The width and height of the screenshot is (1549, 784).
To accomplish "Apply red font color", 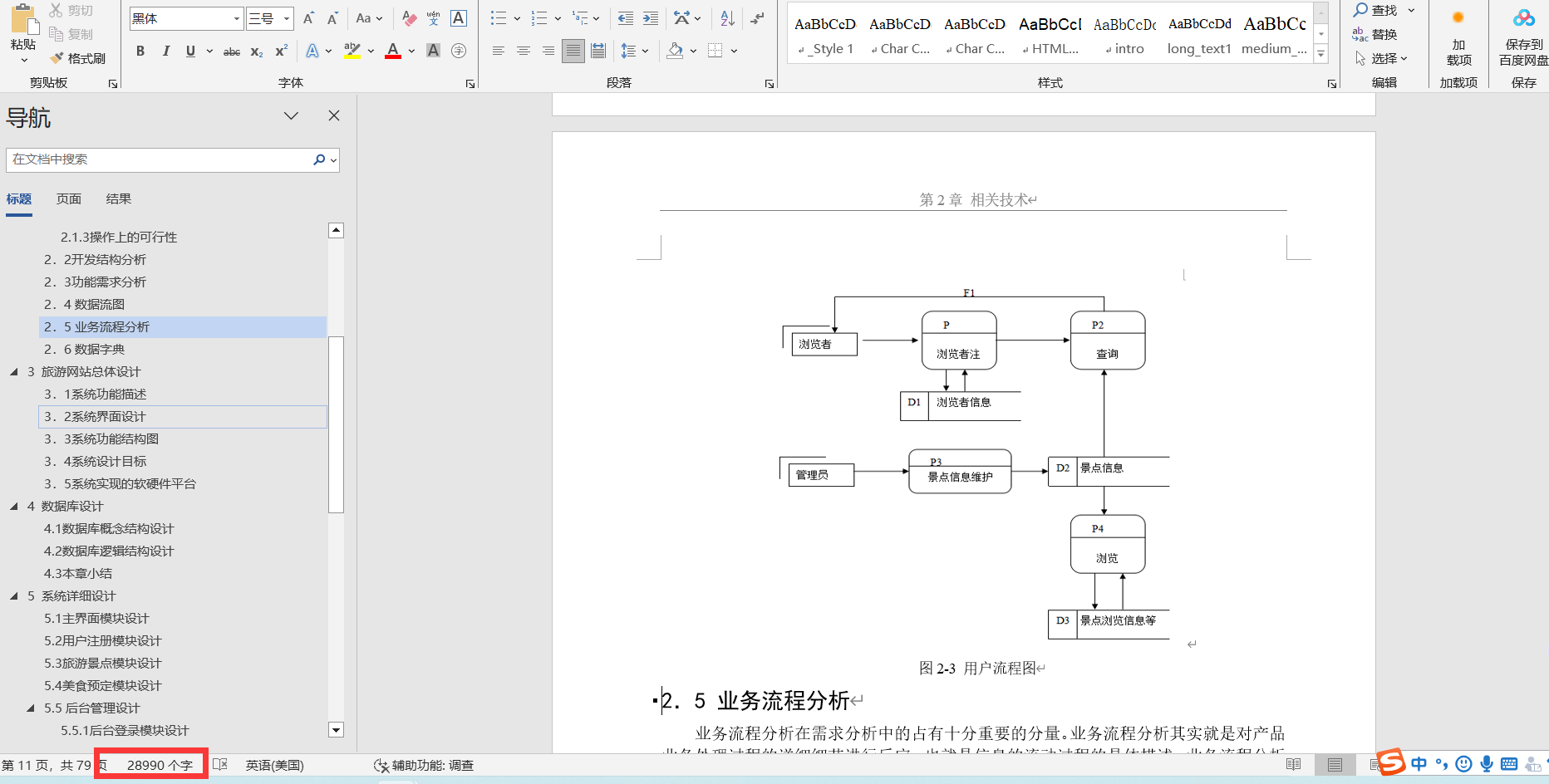I will (394, 51).
